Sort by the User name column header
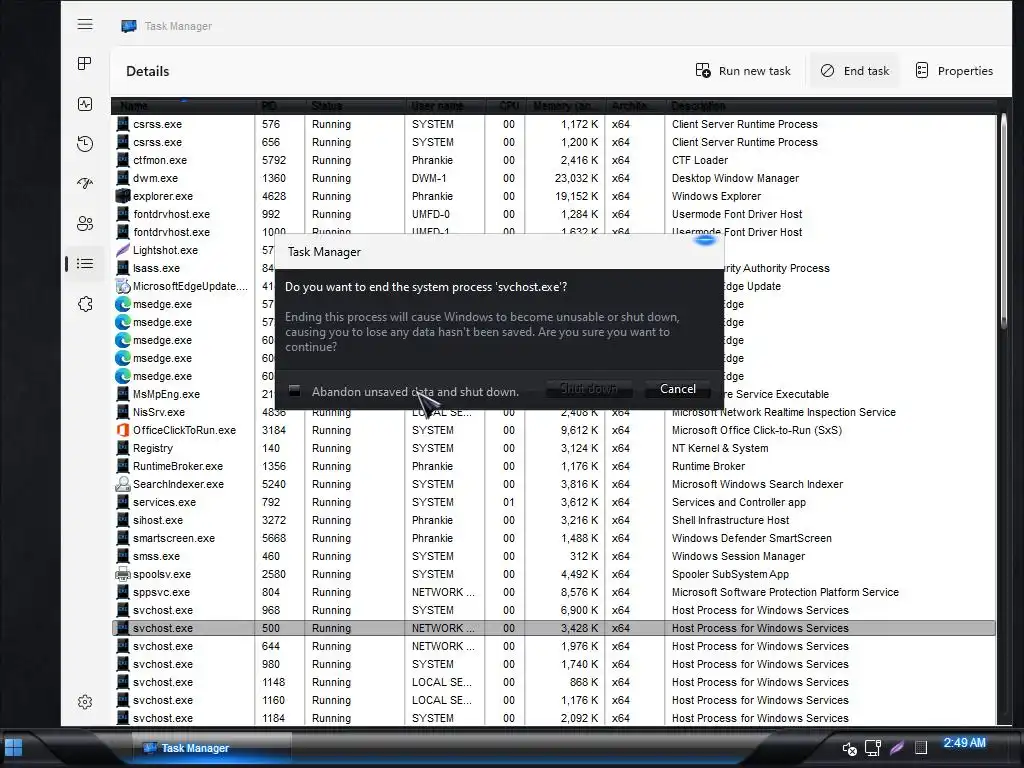 click(445, 106)
